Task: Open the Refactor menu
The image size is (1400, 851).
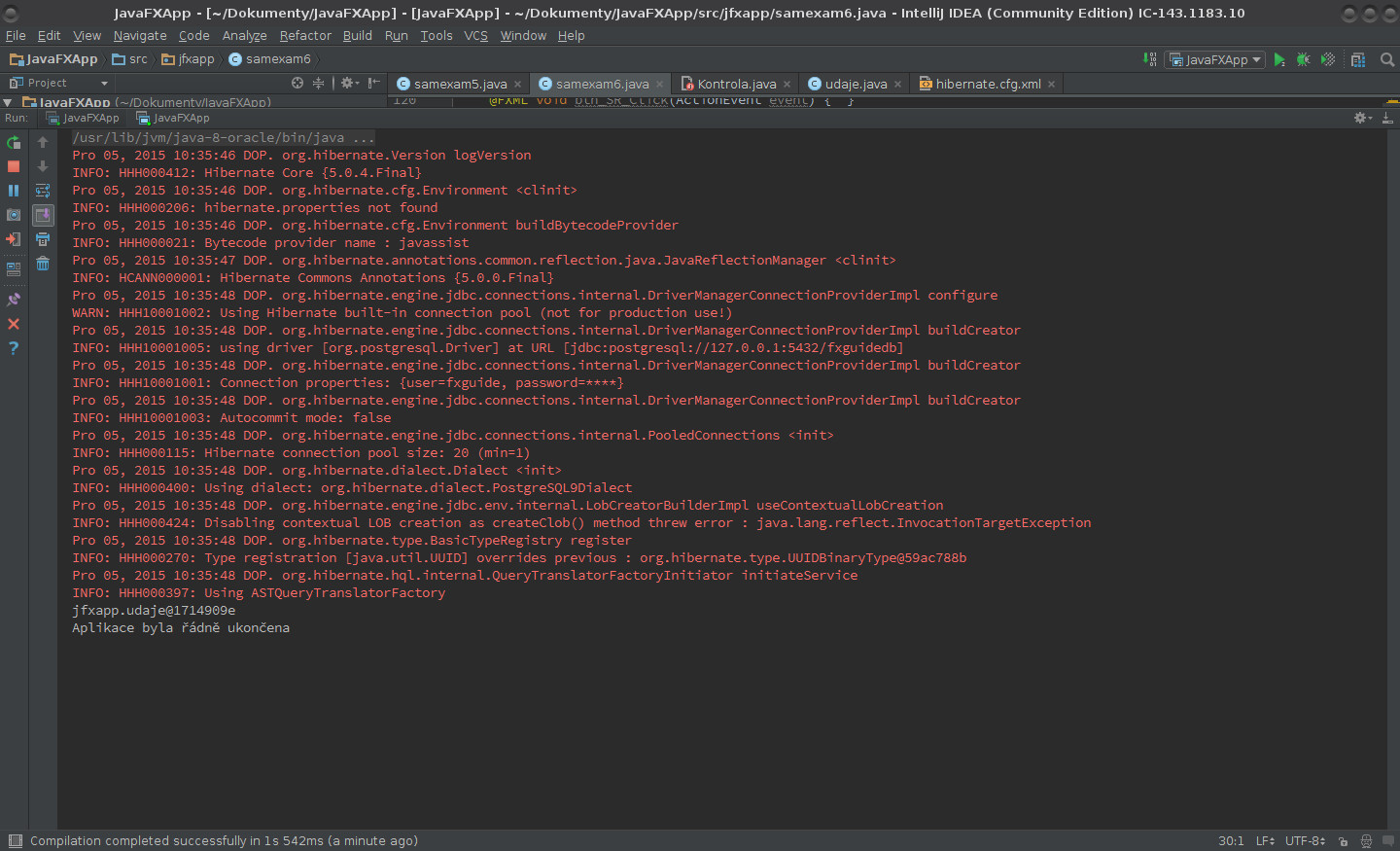Action: pos(305,36)
